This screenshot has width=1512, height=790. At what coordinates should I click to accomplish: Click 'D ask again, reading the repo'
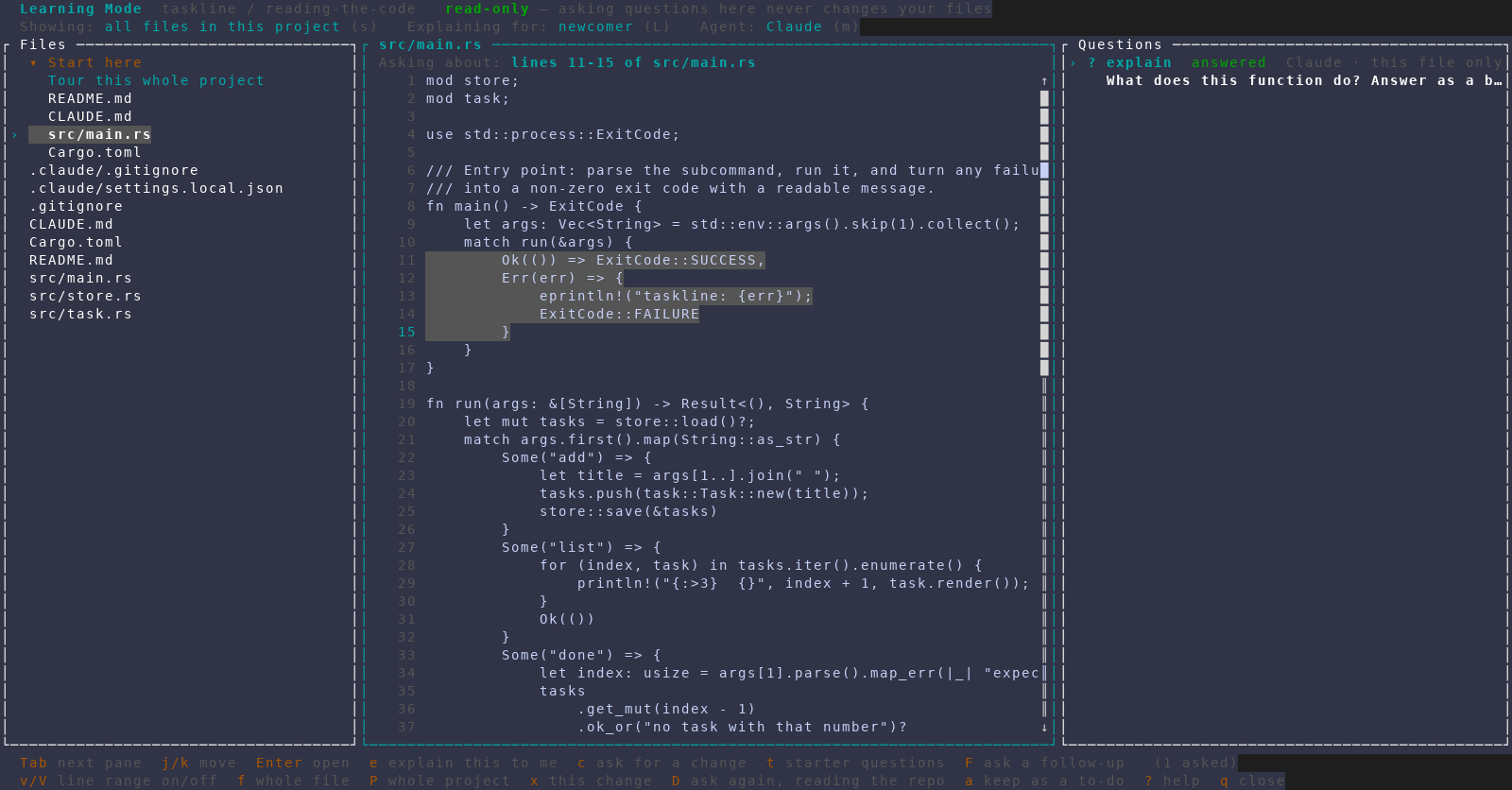(808, 781)
